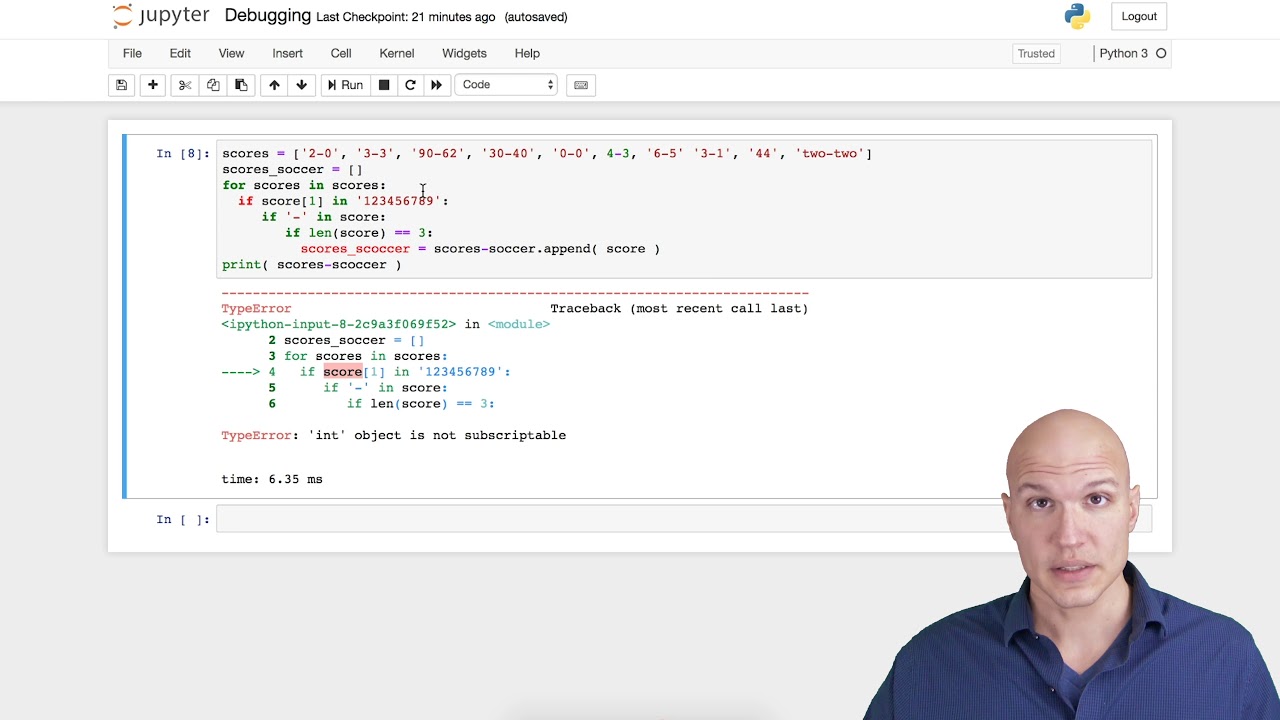Open the Edit menu
This screenshot has width=1280, height=720.
click(x=180, y=53)
